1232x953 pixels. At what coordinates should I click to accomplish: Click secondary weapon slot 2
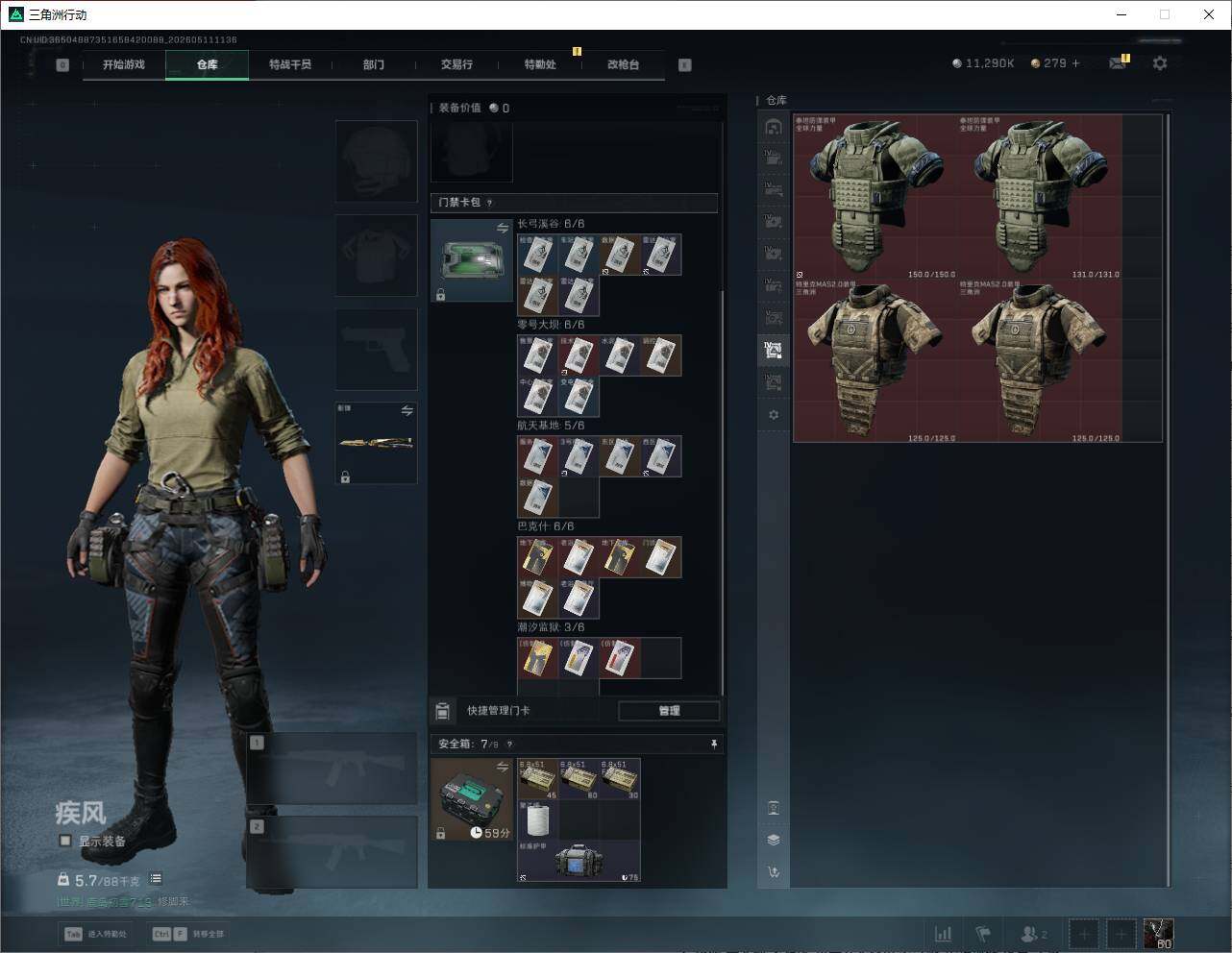[x=332, y=853]
